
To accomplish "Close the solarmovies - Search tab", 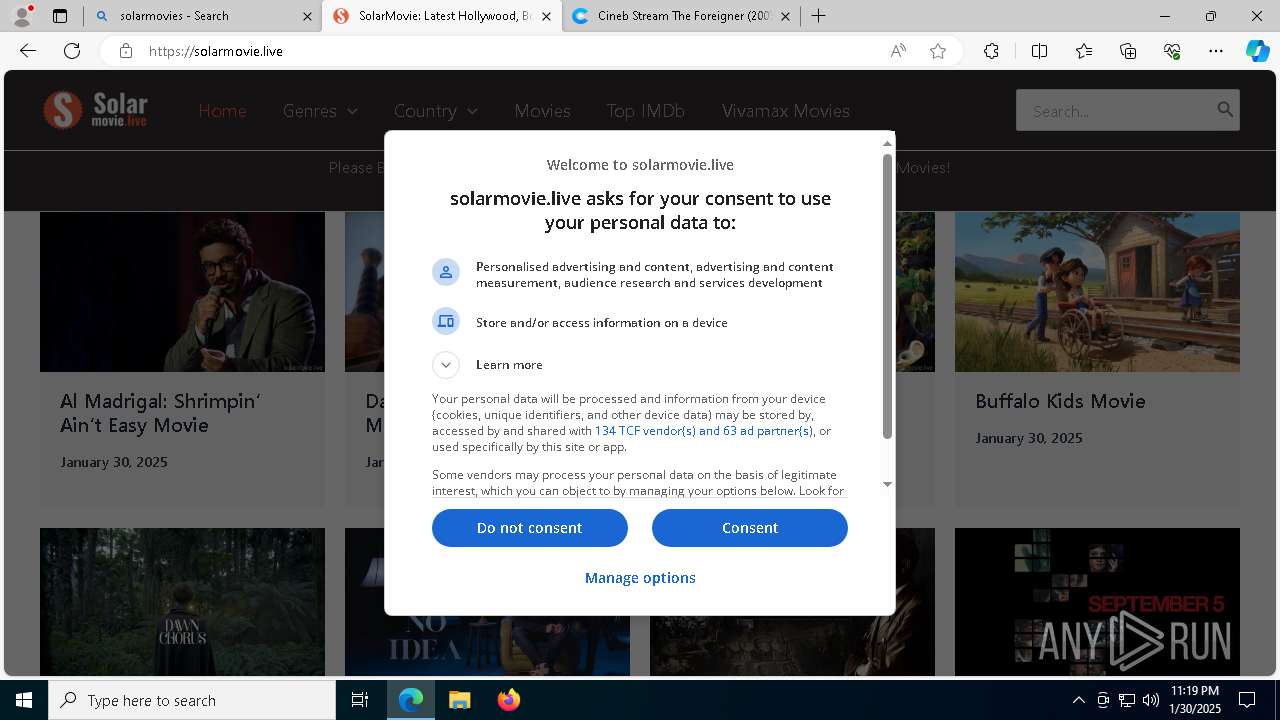I will point(307,16).
